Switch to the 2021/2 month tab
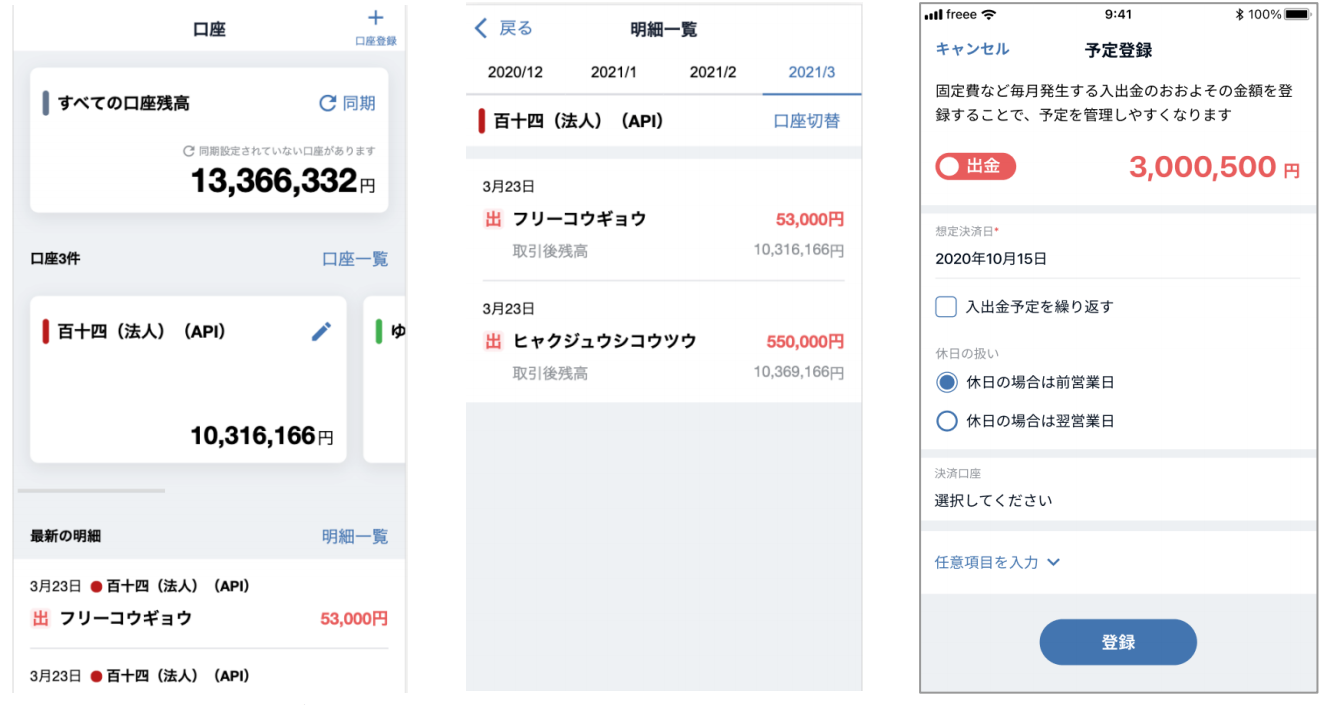 pyautogui.click(x=713, y=72)
